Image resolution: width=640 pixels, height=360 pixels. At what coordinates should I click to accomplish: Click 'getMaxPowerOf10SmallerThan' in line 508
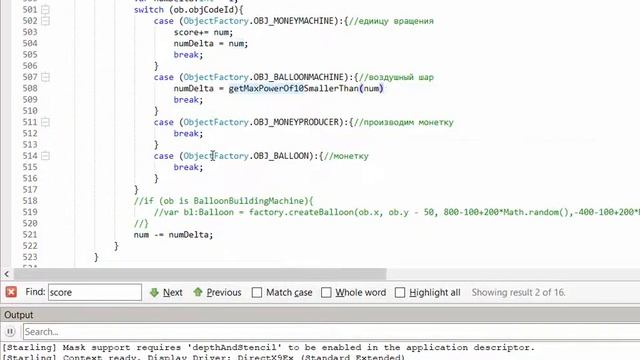coord(293,88)
